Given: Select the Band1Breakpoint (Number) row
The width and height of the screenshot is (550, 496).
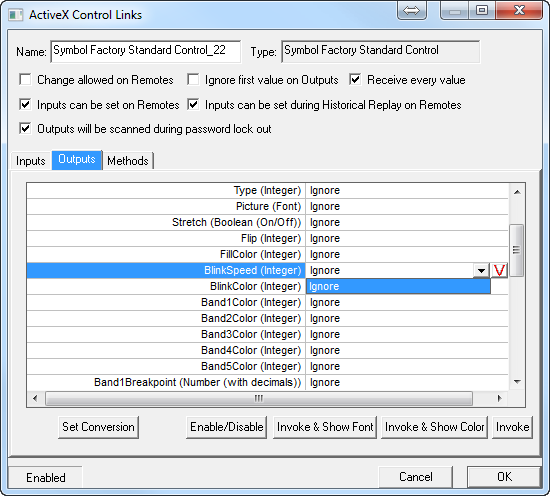Looking at the screenshot, I should tap(267, 382).
